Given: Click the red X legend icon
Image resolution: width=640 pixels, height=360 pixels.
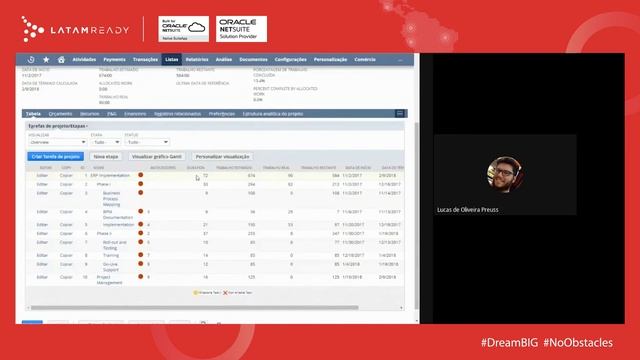Looking at the screenshot, I should 225,293.
